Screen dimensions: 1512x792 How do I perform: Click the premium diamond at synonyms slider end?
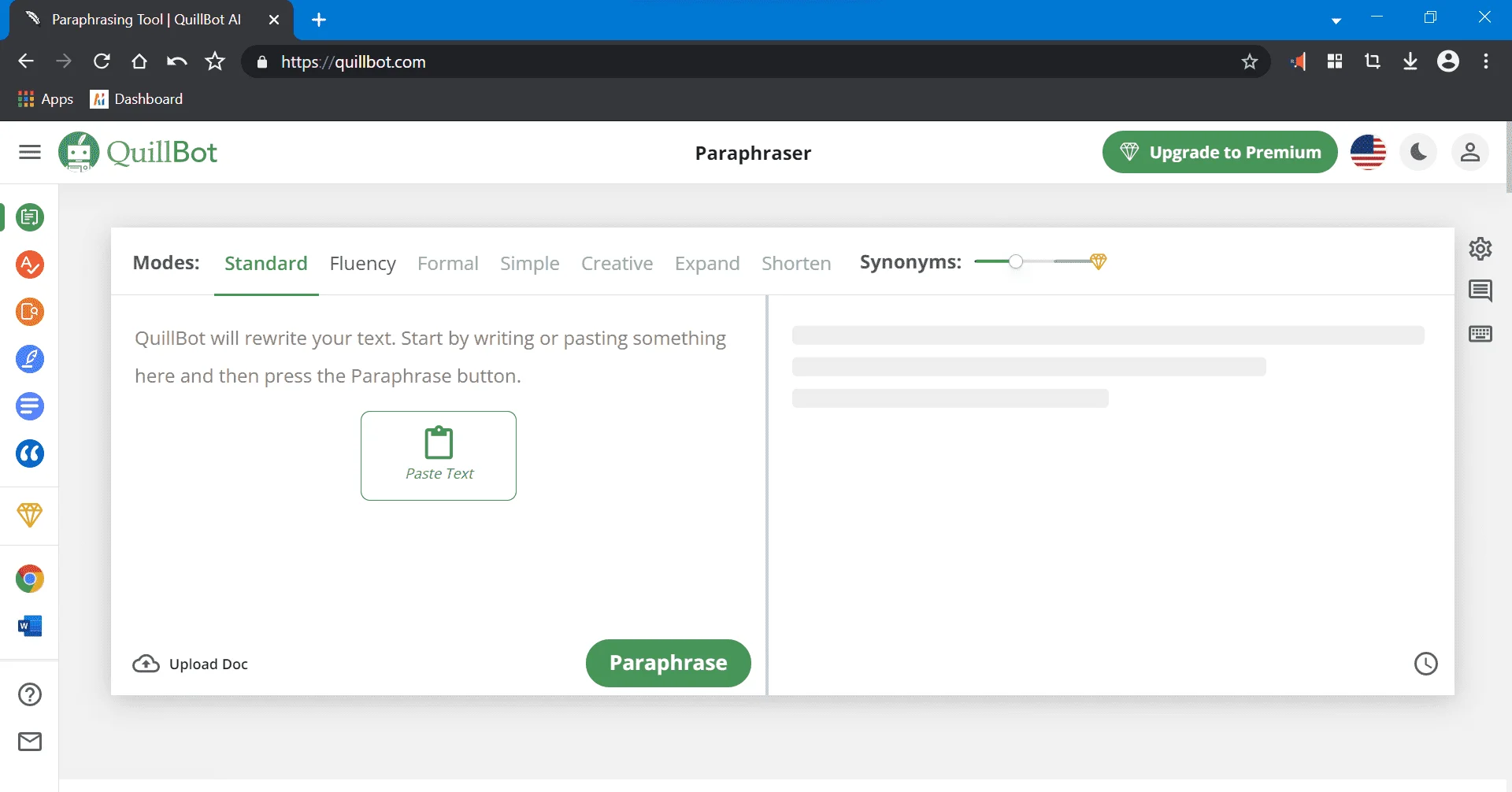[1099, 261]
